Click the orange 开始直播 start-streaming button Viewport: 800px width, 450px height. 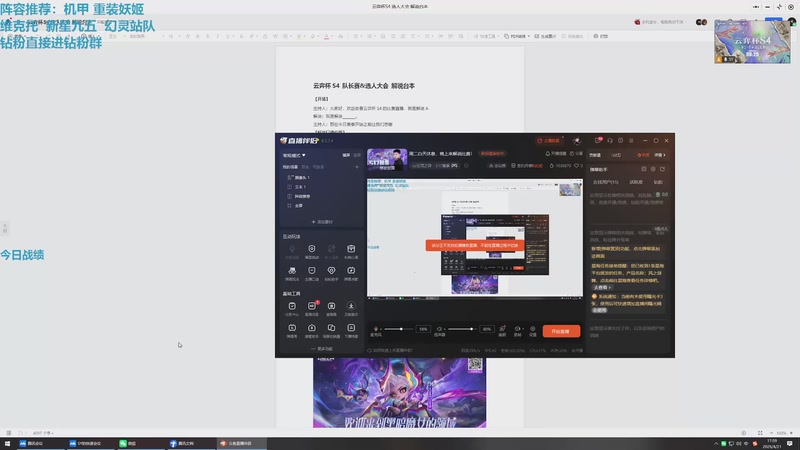561,331
